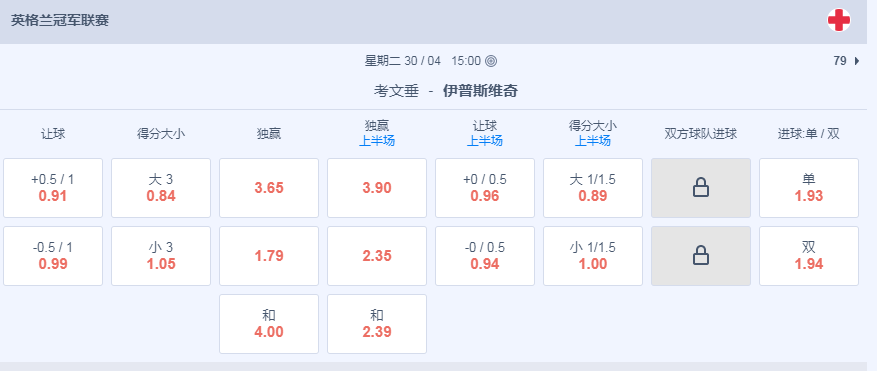877x371 pixels.
Task: Click the live stream icon next to 15:00
Action: (x=491, y=61)
